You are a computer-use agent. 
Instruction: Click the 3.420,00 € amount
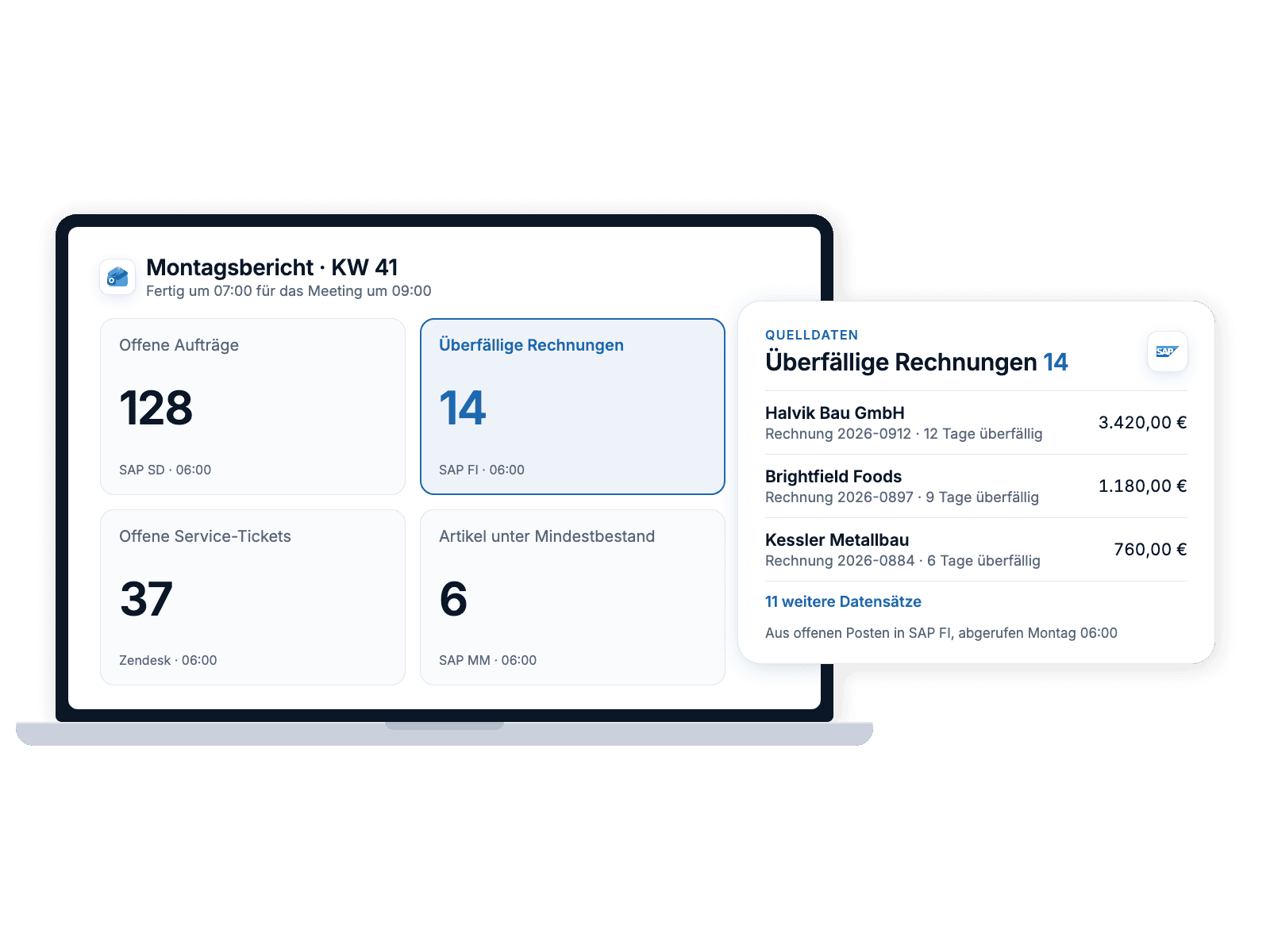click(x=1142, y=423)
